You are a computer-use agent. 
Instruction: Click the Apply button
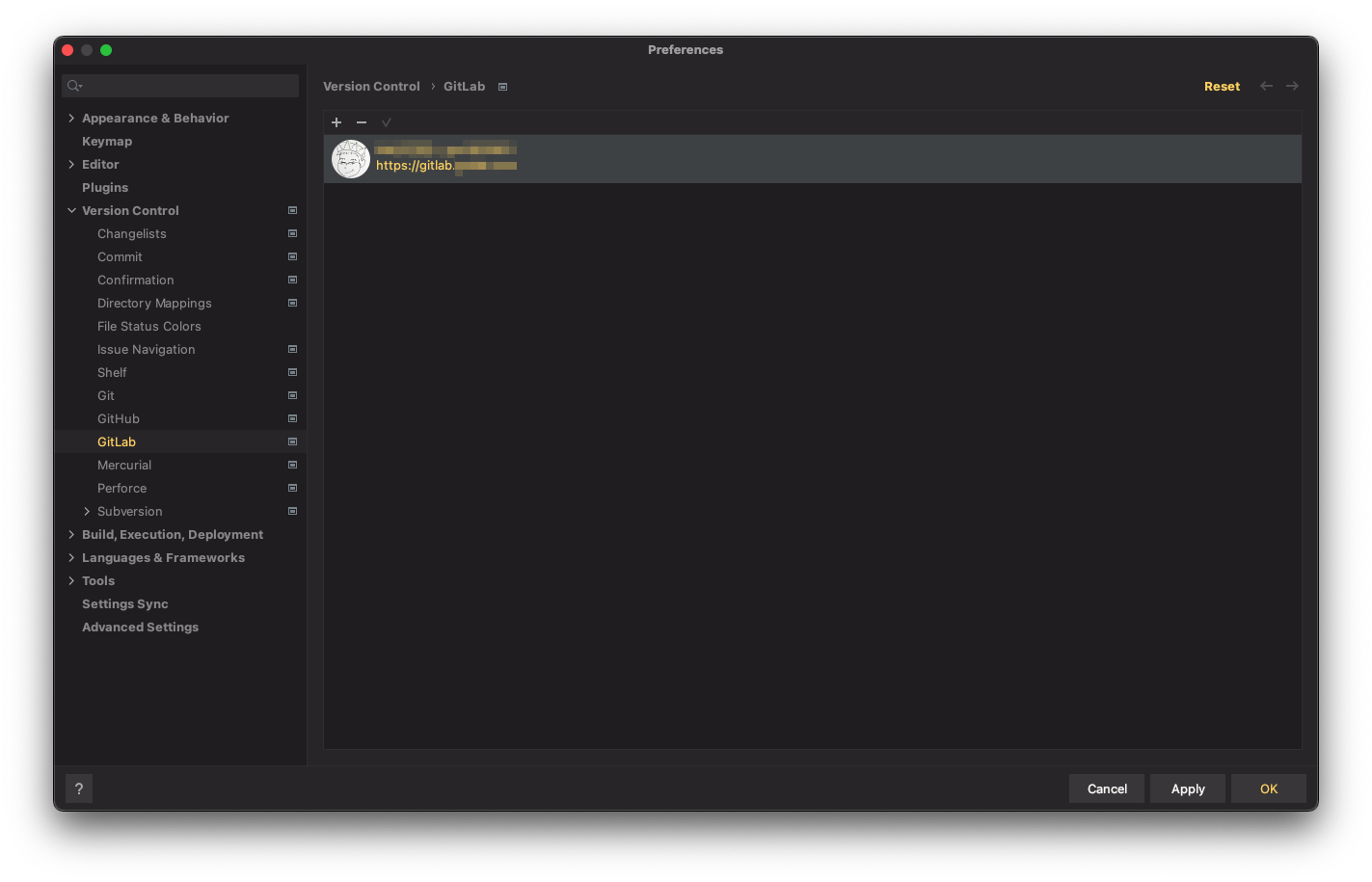[x=1188, y=788]
